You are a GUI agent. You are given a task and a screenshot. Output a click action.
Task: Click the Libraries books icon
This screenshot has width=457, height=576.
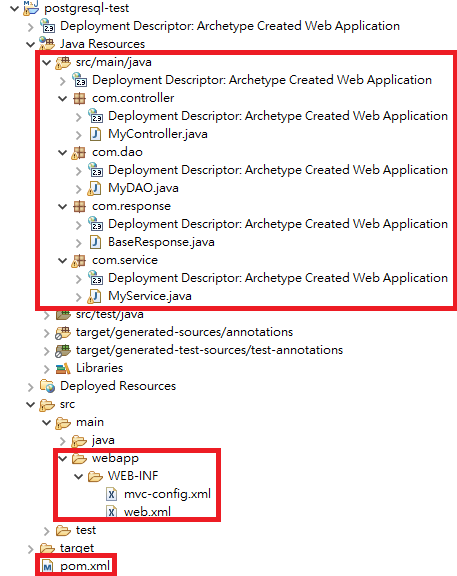click(x=63, y=368)
